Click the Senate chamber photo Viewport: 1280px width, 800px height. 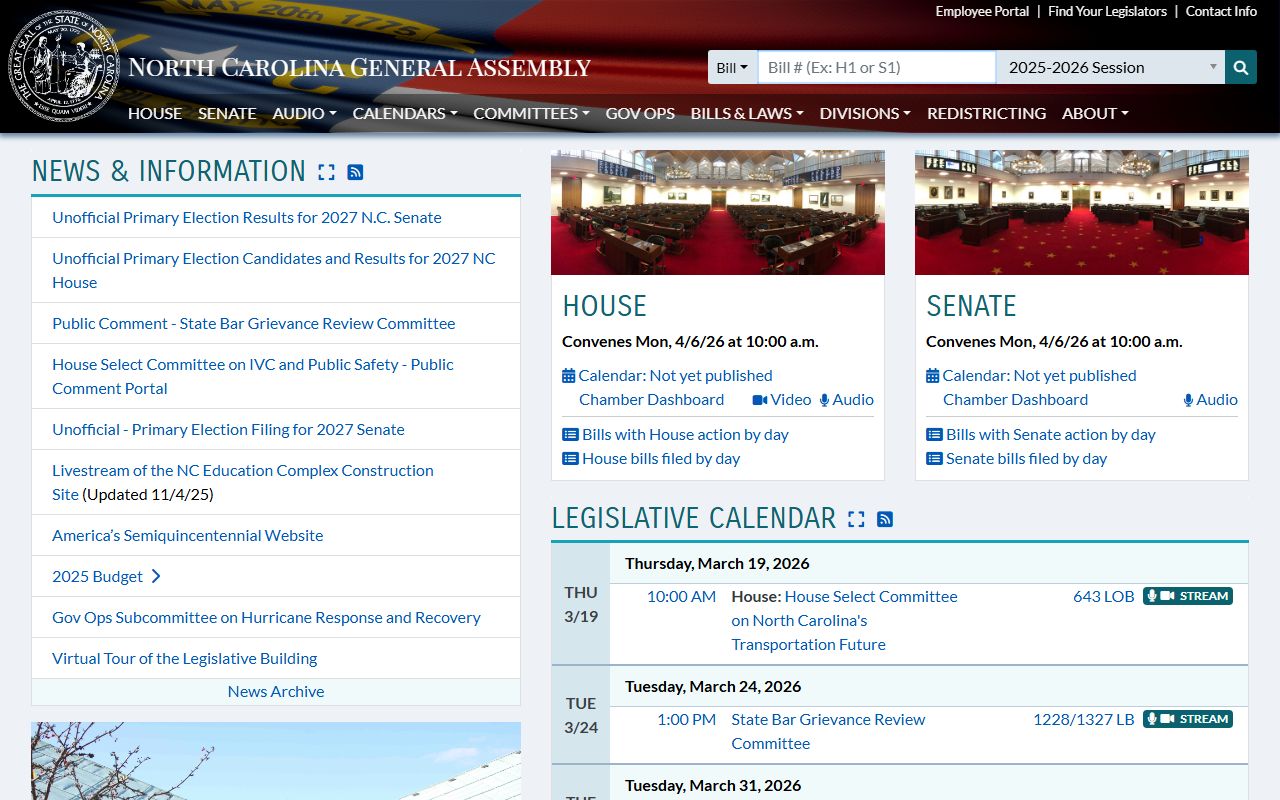1082,212
